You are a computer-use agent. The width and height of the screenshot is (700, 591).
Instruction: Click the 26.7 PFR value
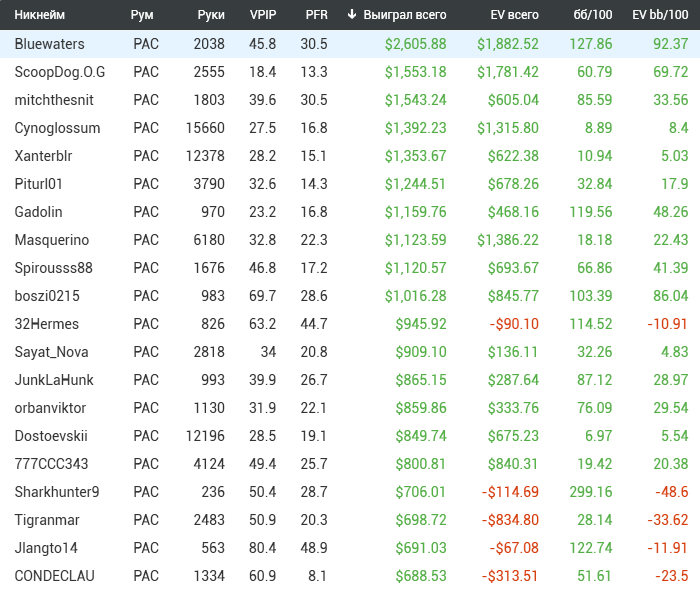314,380
